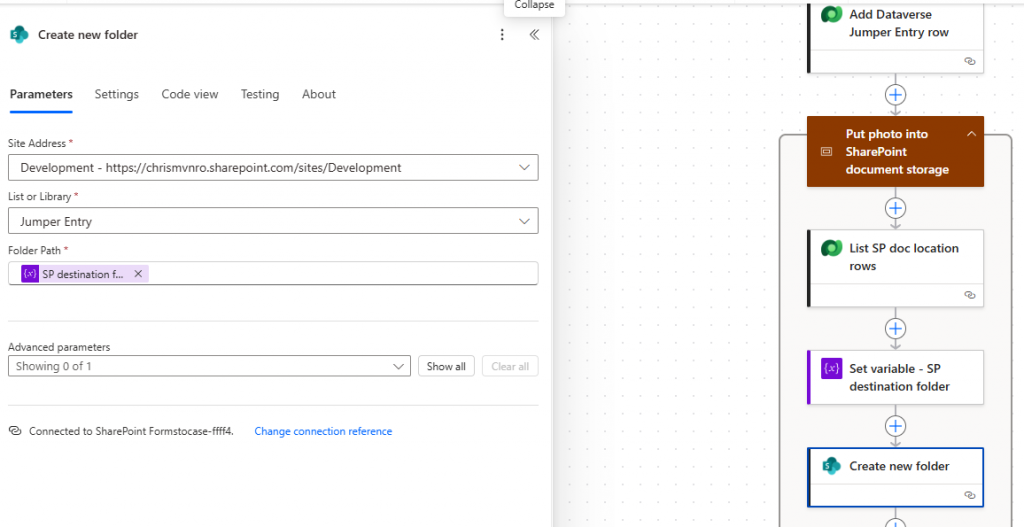Open the Site Address dropdown
The image size is (1024, 527).
[525, 168]
